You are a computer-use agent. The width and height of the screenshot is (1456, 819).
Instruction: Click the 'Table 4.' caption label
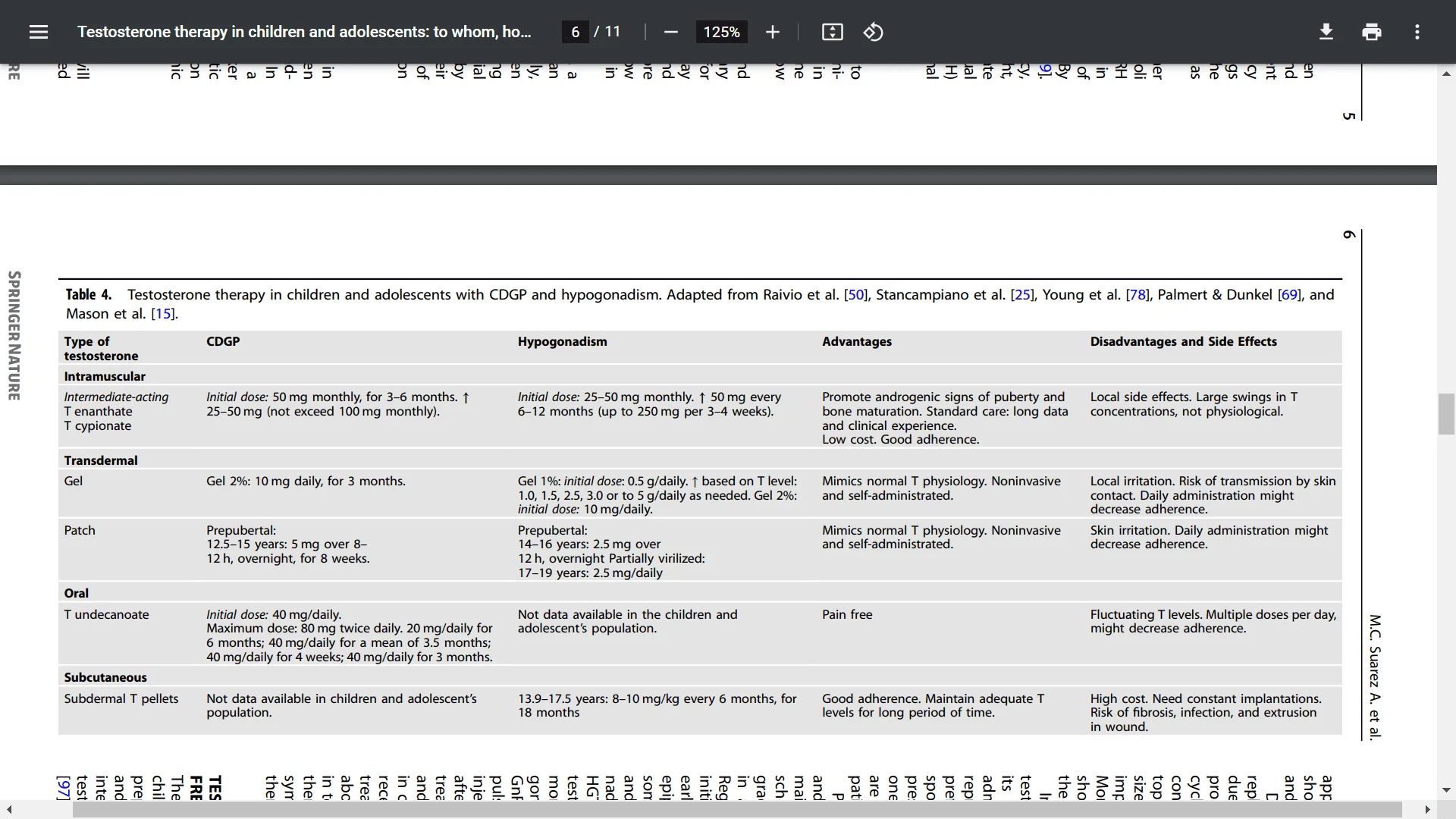89,295
